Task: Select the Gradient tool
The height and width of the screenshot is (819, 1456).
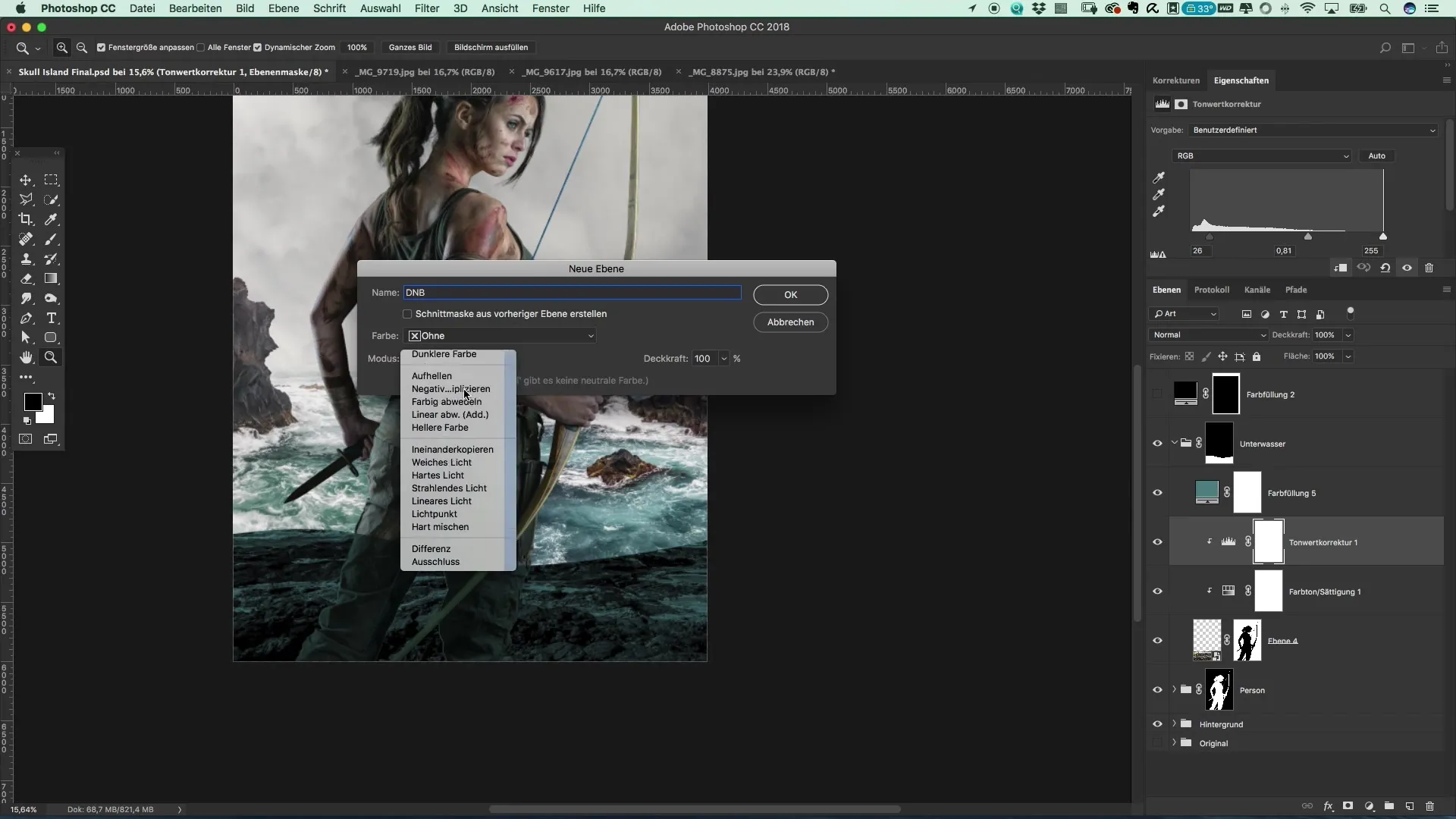Action: (51, 278)
